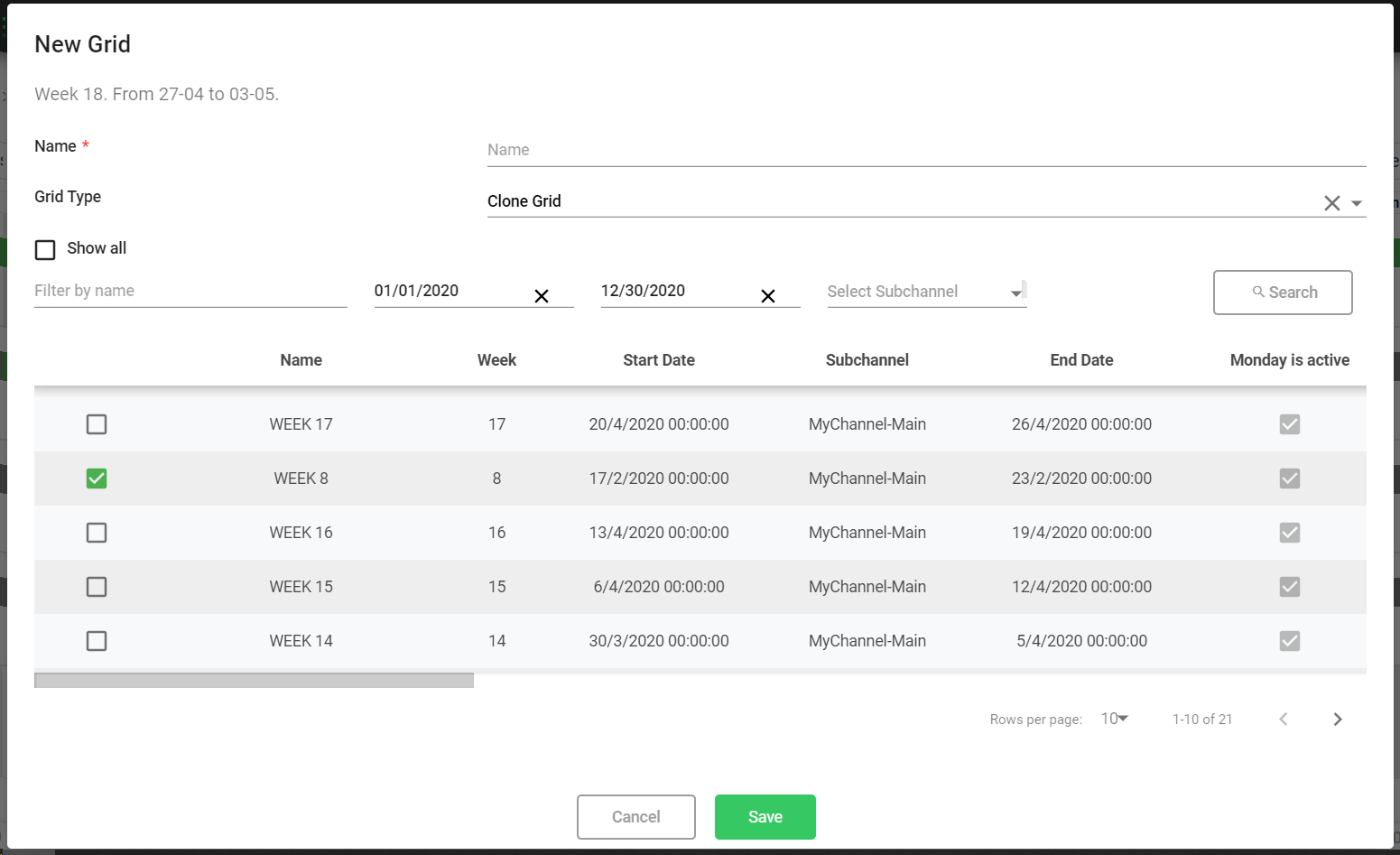Image resolution: width=1400 pixels, height=855 pixels.
Task: Expand the Select Subchannel dropdown
Action: (x=1016, y=293)
